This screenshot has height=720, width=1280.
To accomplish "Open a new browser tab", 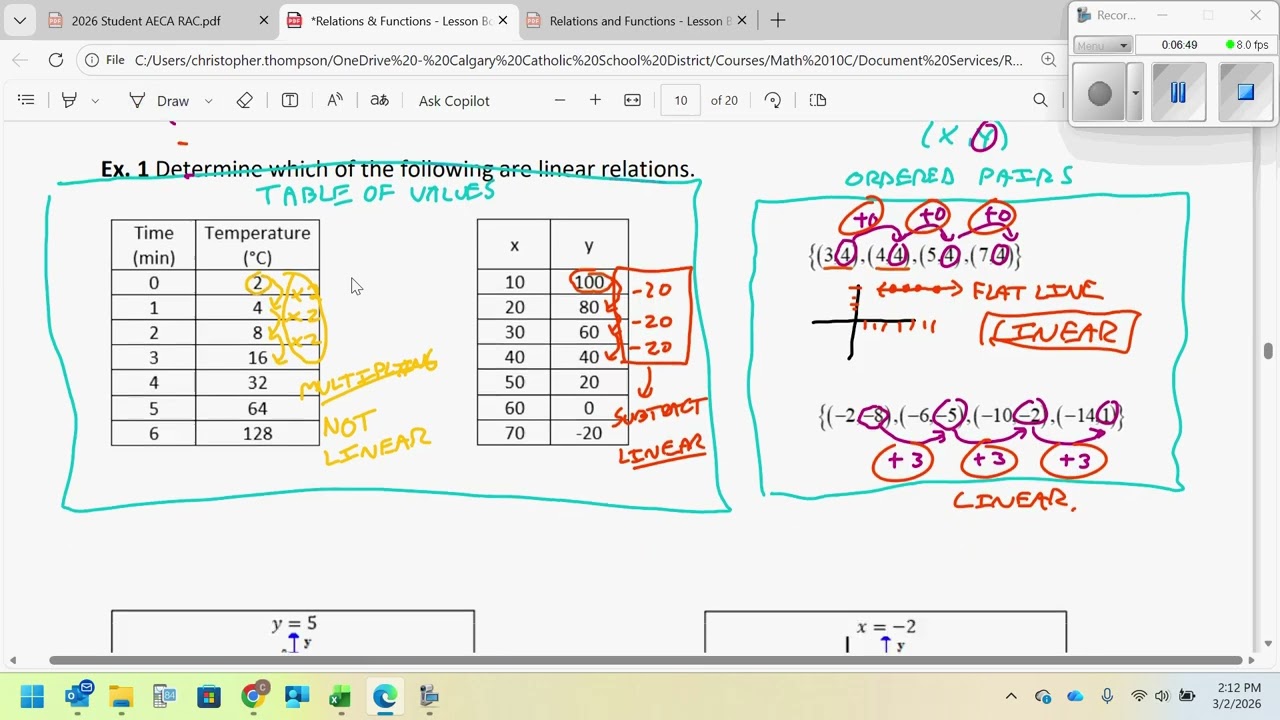I will [x=778, y=20].
